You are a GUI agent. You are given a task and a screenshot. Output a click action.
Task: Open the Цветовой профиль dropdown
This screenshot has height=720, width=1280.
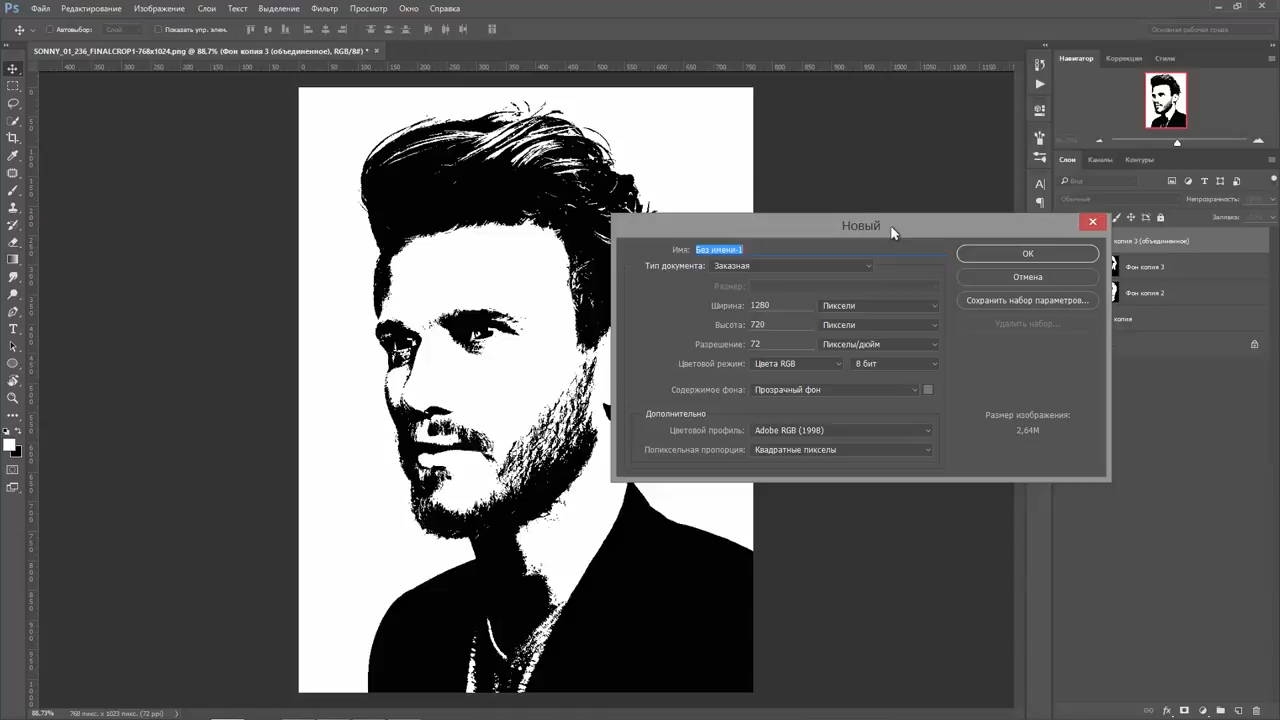(x=842, y=431)
